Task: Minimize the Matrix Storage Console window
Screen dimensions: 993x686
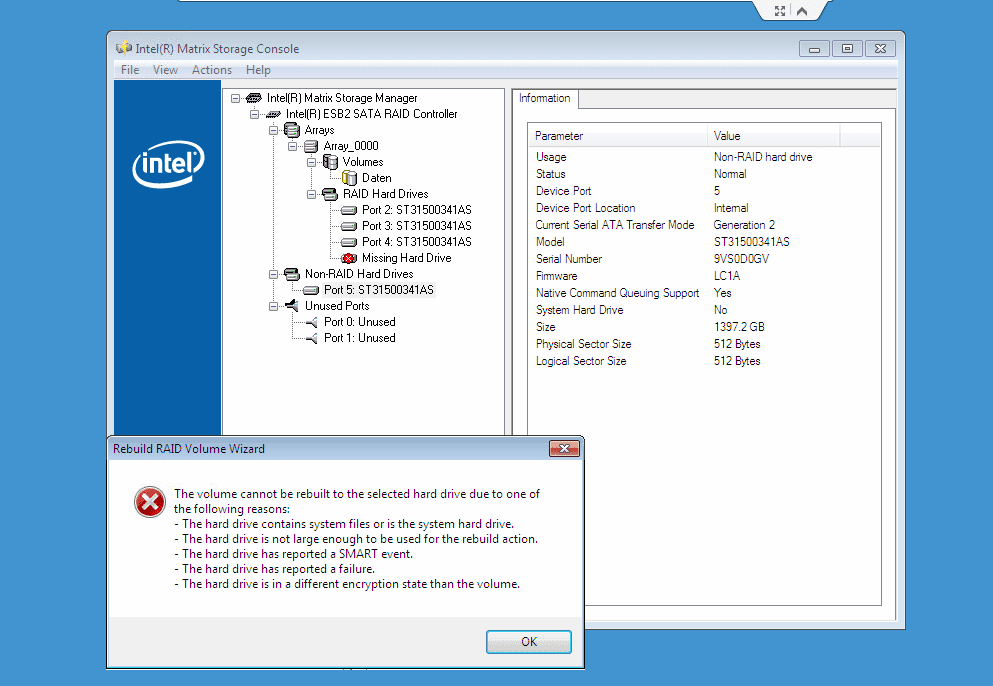Action: (814, 49)
